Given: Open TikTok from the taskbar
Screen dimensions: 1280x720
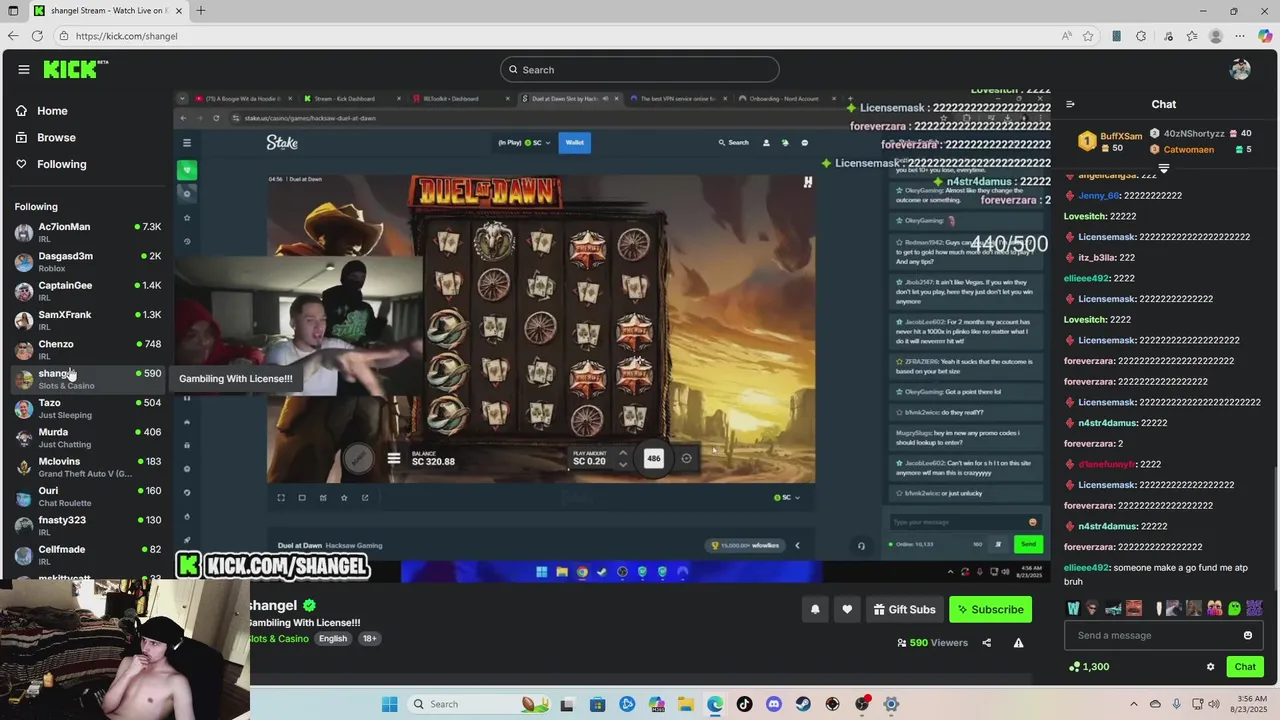Looking at the screenshot, I should click(744, 704).
